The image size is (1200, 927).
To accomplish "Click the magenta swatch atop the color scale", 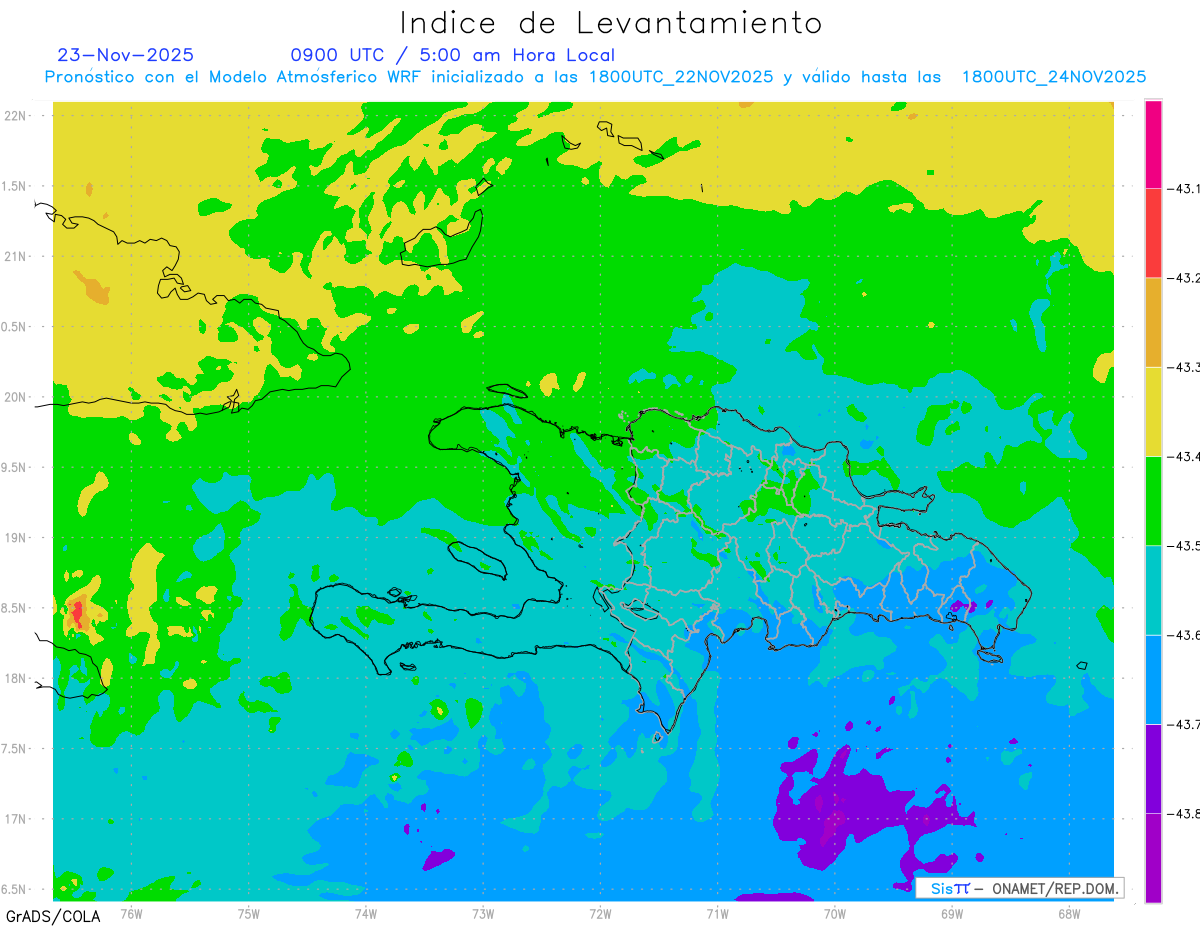I will [1153, 144].
